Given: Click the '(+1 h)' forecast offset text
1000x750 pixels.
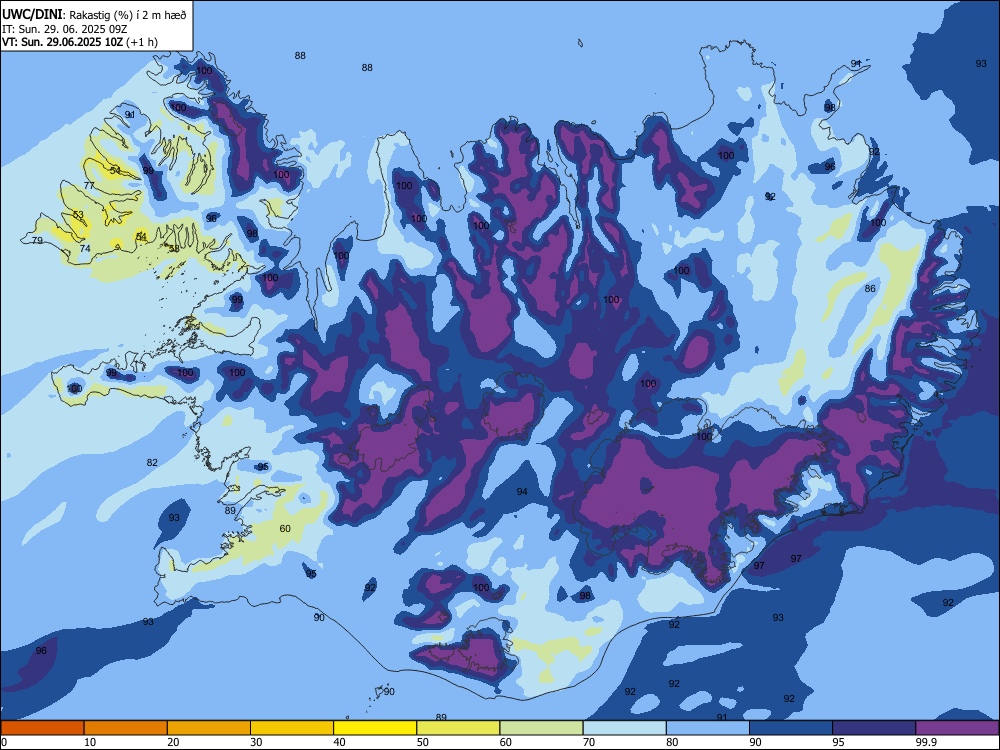Looking at the screenshot, I should point(142,42).
